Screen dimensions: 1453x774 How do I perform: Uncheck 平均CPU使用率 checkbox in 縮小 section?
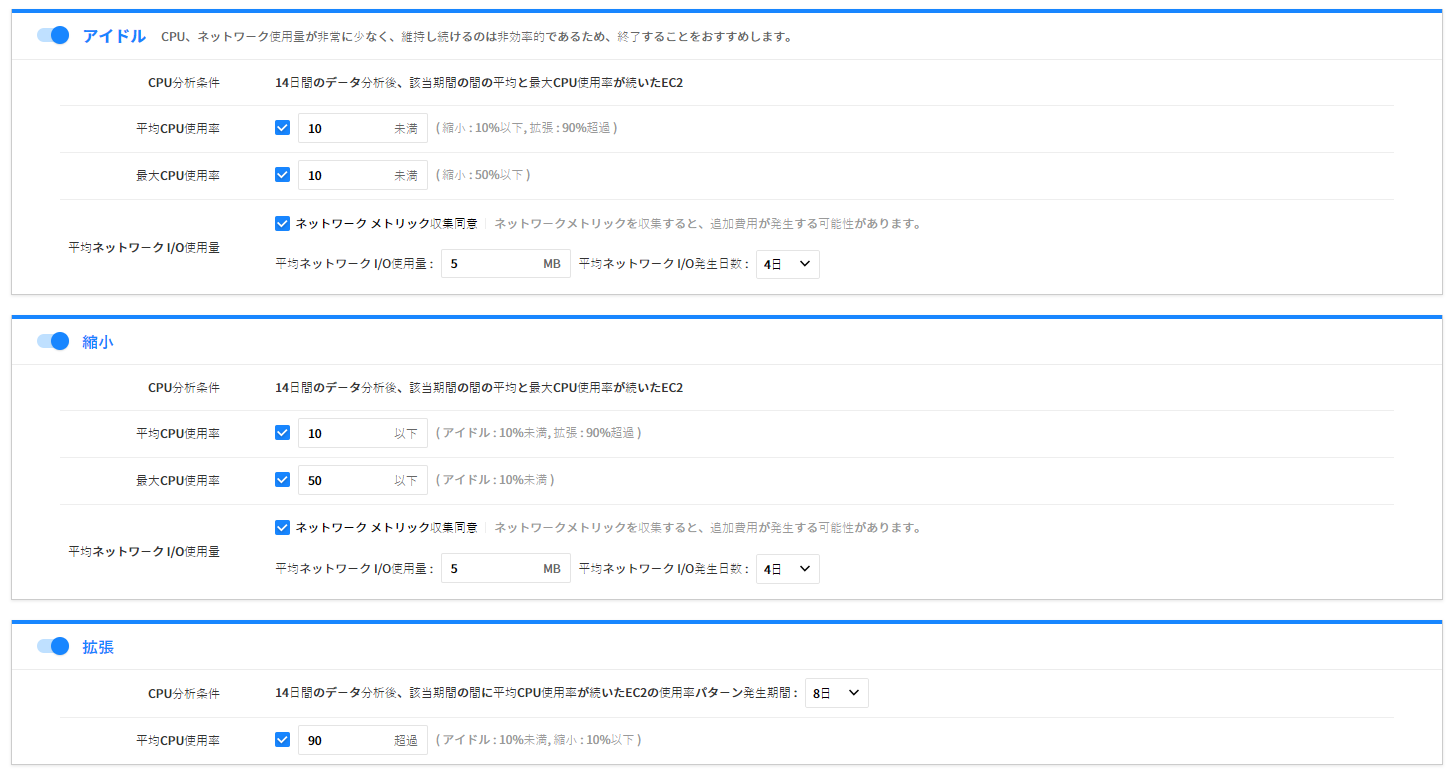click(282, 433)
